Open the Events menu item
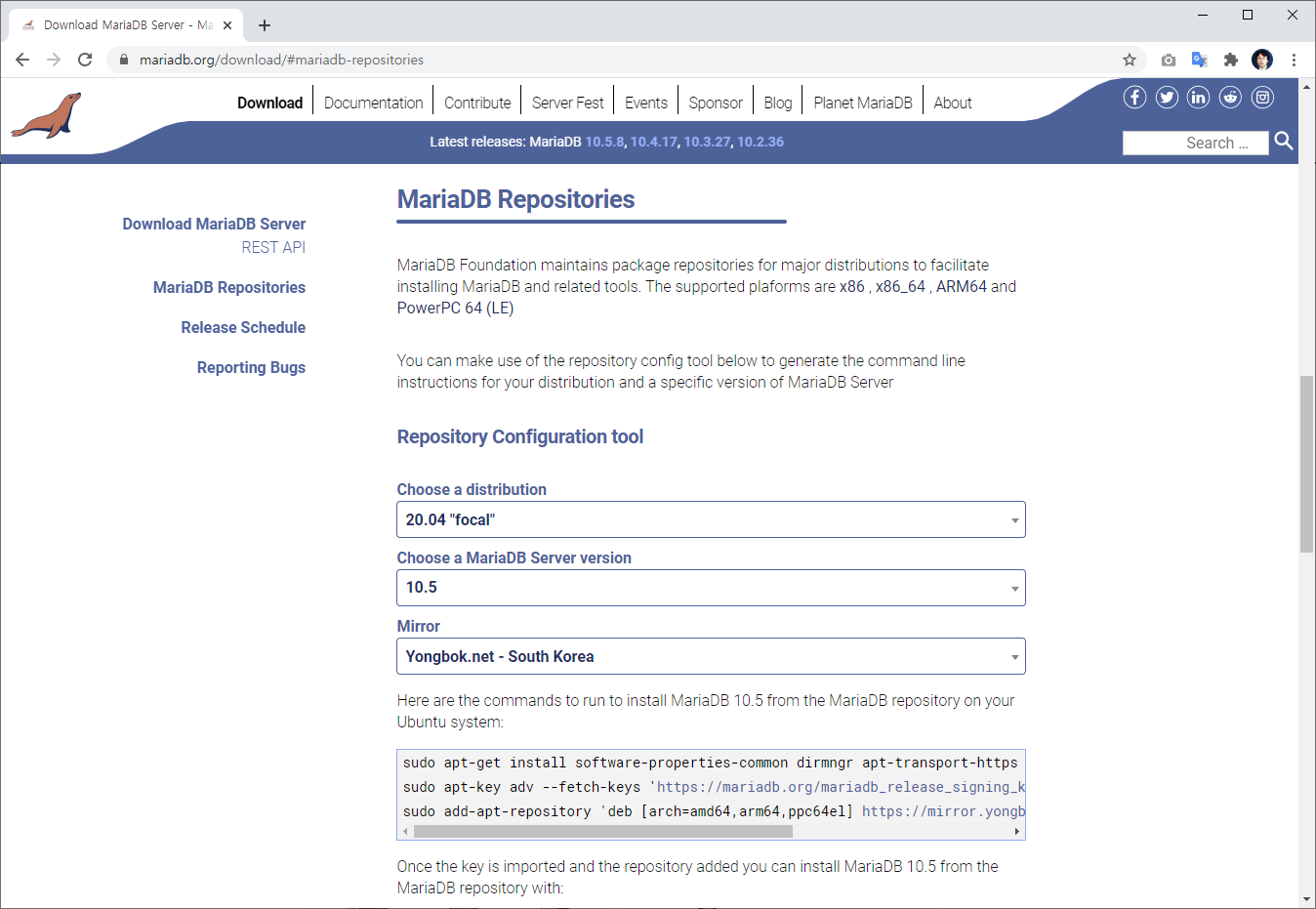 pyautogui.click(x=646, y=103)
